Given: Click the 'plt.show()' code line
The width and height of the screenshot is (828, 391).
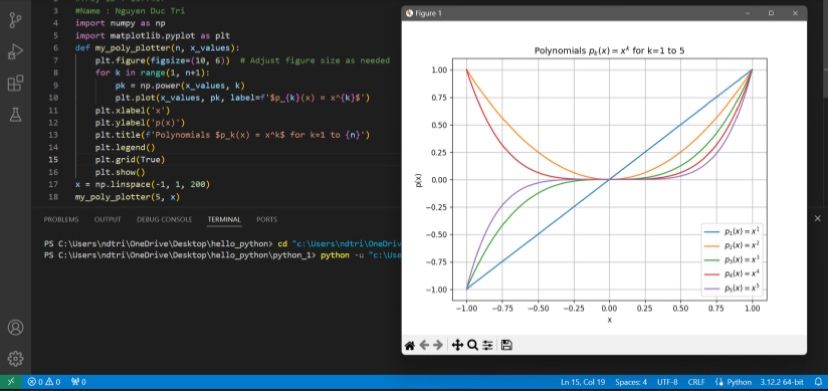Looking at the screenshot, I should (x=120, y=172).
